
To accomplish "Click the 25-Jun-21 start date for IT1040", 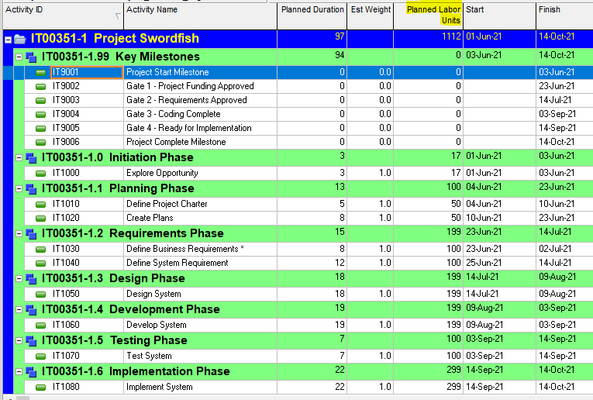I will point(500,263).
